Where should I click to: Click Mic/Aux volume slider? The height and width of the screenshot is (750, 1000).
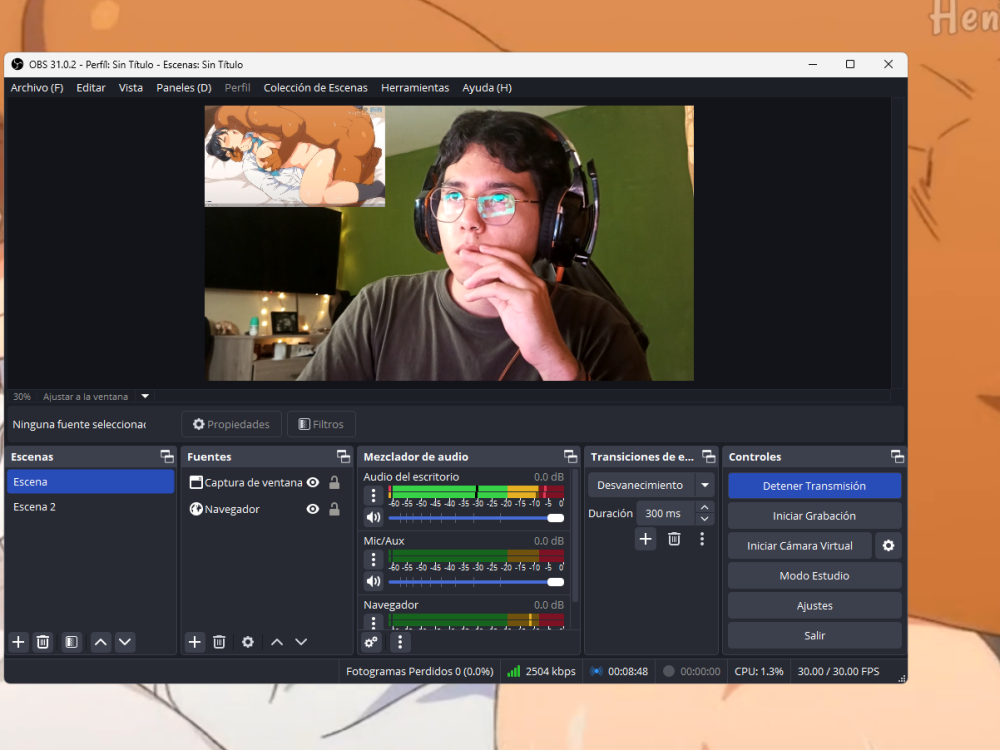[x=476, y=582]
